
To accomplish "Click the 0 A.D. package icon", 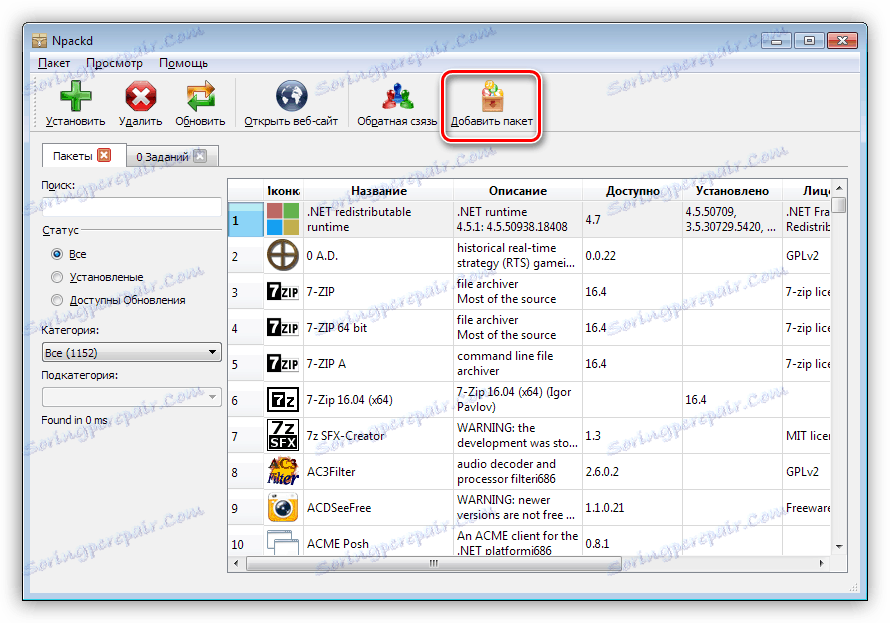I will pos(283,255).
